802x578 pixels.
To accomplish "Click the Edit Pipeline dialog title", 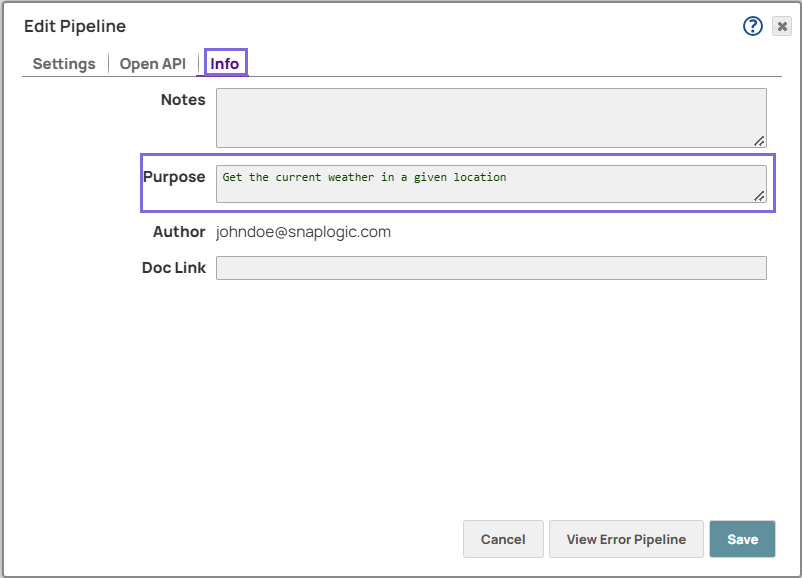I will pos(74,26).
